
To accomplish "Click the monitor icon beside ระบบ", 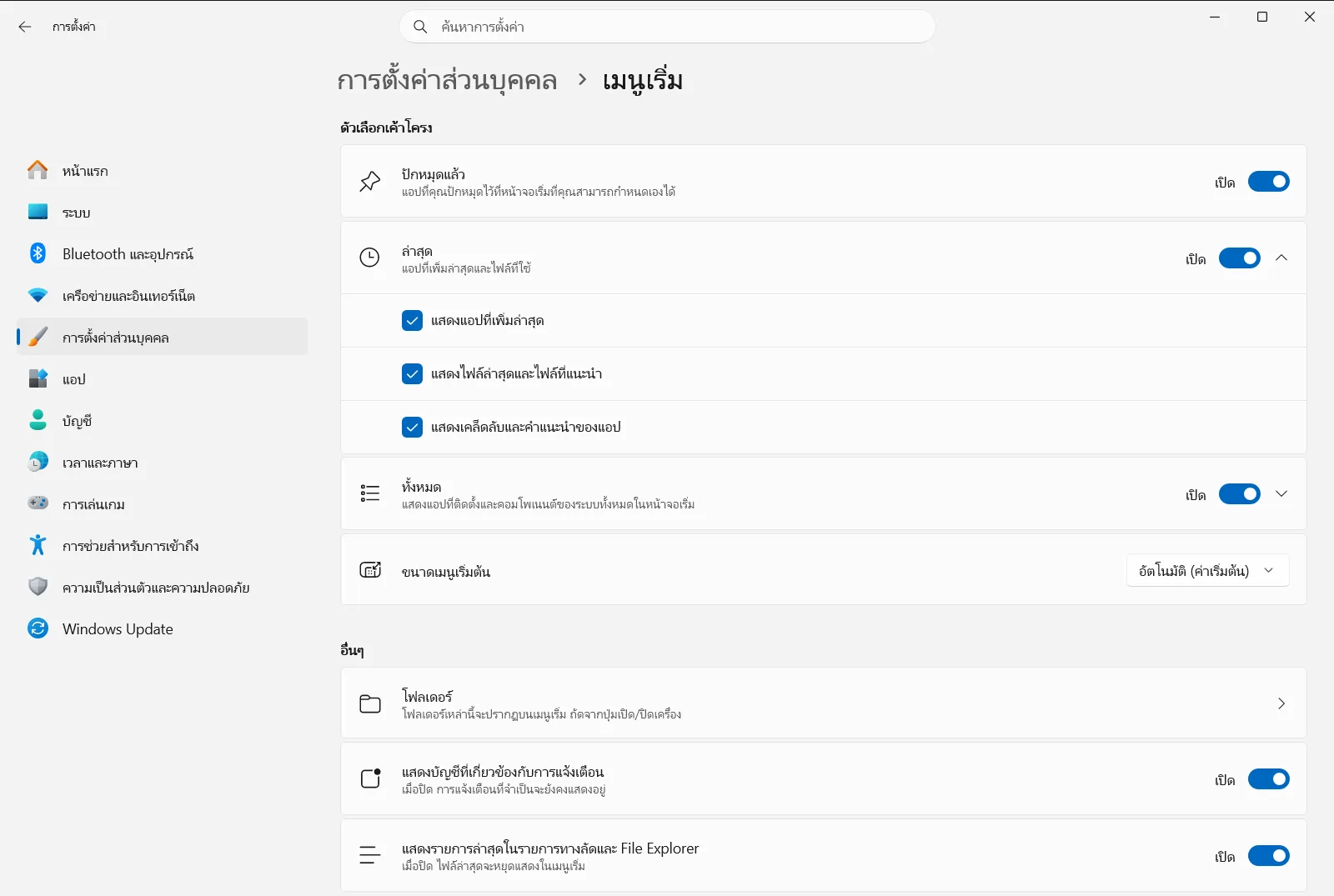I will [x=38, y=212].
